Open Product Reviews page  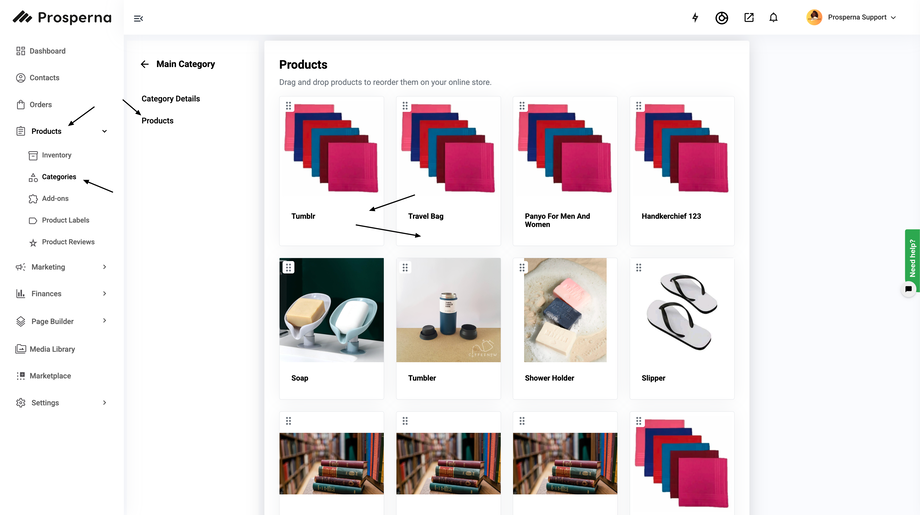coord(68,242)
